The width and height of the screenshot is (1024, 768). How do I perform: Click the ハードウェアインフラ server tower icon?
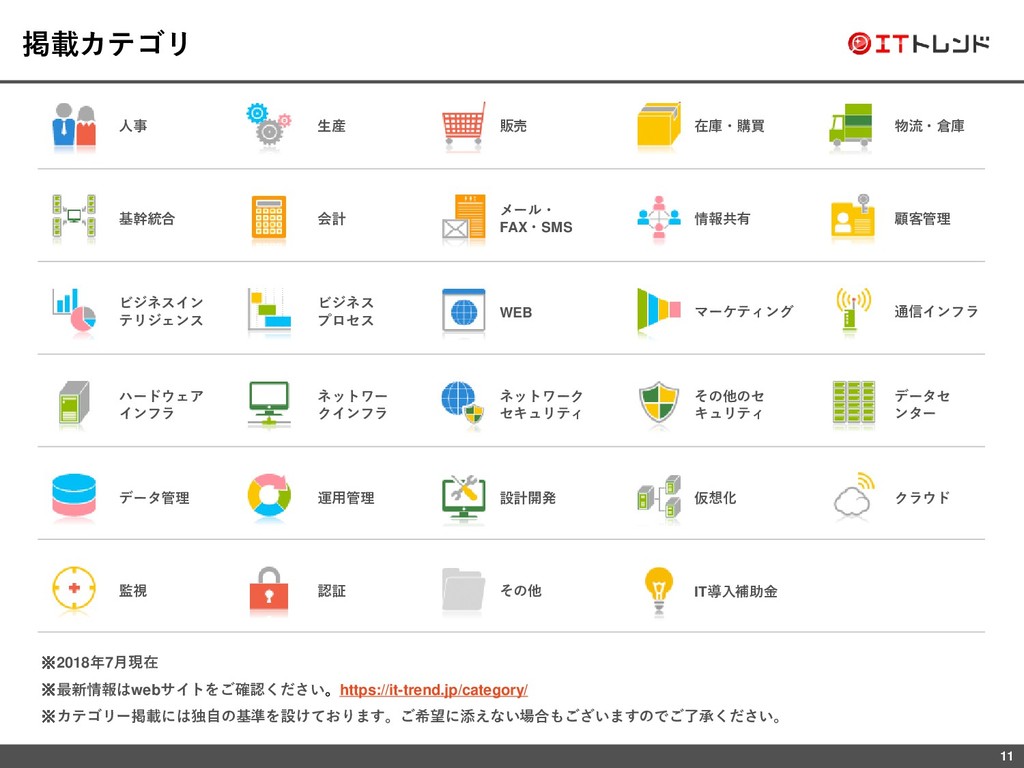click(74, 403)
